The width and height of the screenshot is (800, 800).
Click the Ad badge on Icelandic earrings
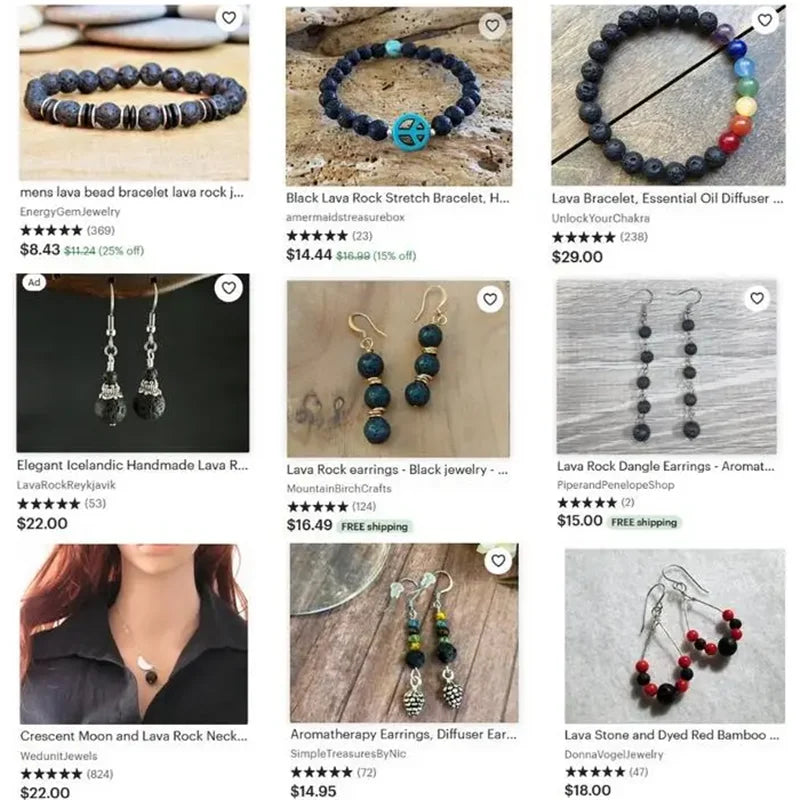point(33,283)
